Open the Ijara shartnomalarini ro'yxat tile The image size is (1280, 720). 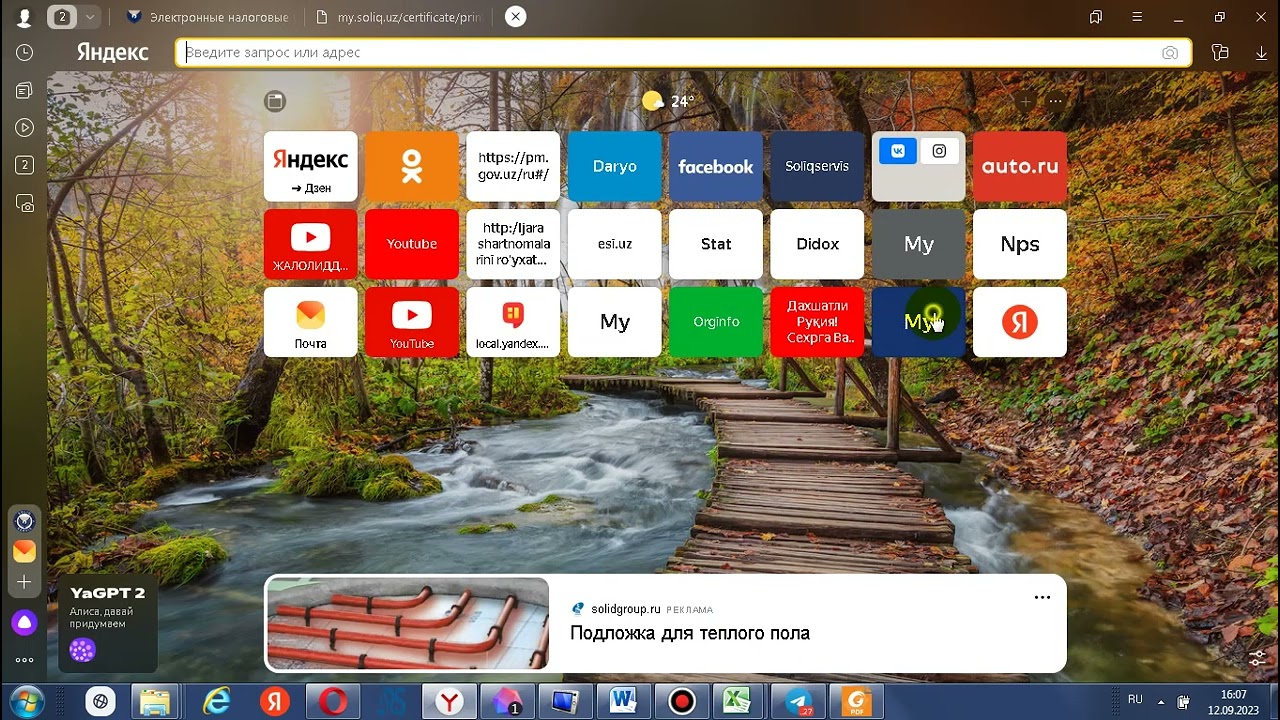[513, 244]
